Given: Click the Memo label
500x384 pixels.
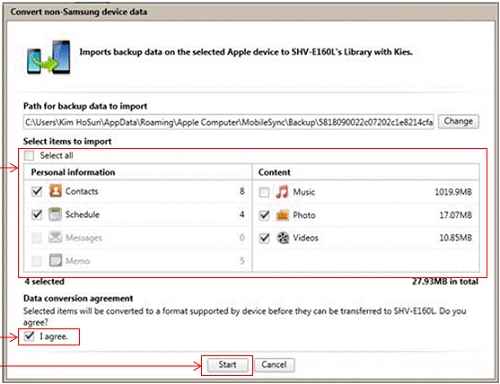Looking at the screenshot, I should point(78,261).
